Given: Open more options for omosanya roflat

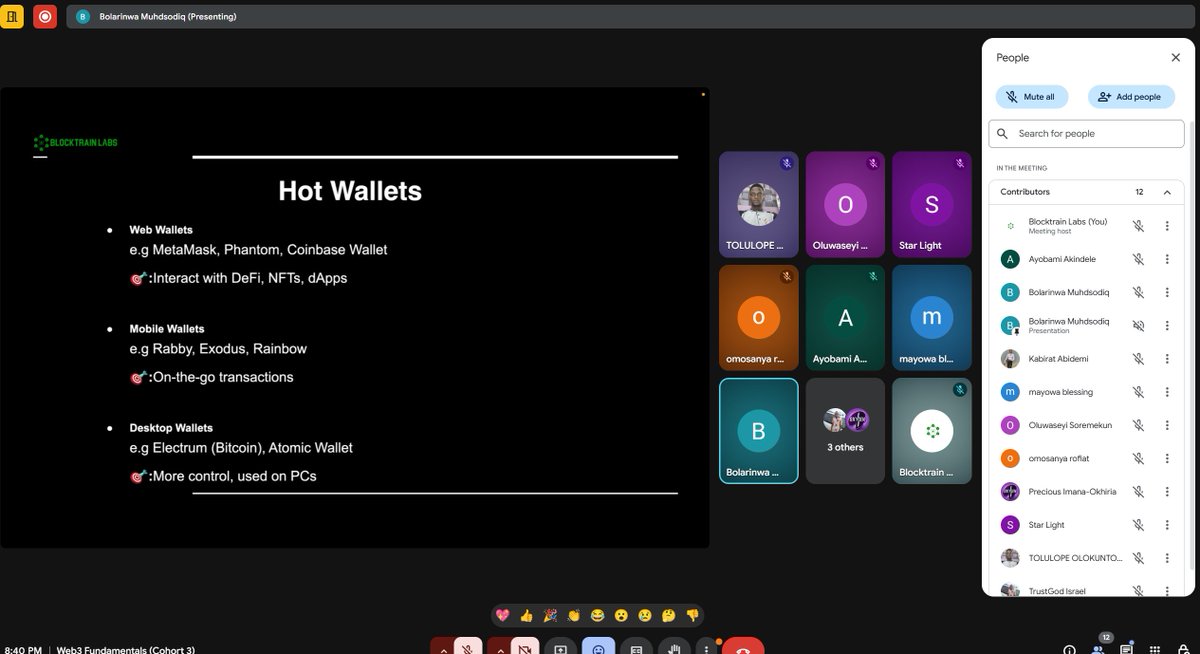Looking at the screenshot, I should (x=1167, y=458).
